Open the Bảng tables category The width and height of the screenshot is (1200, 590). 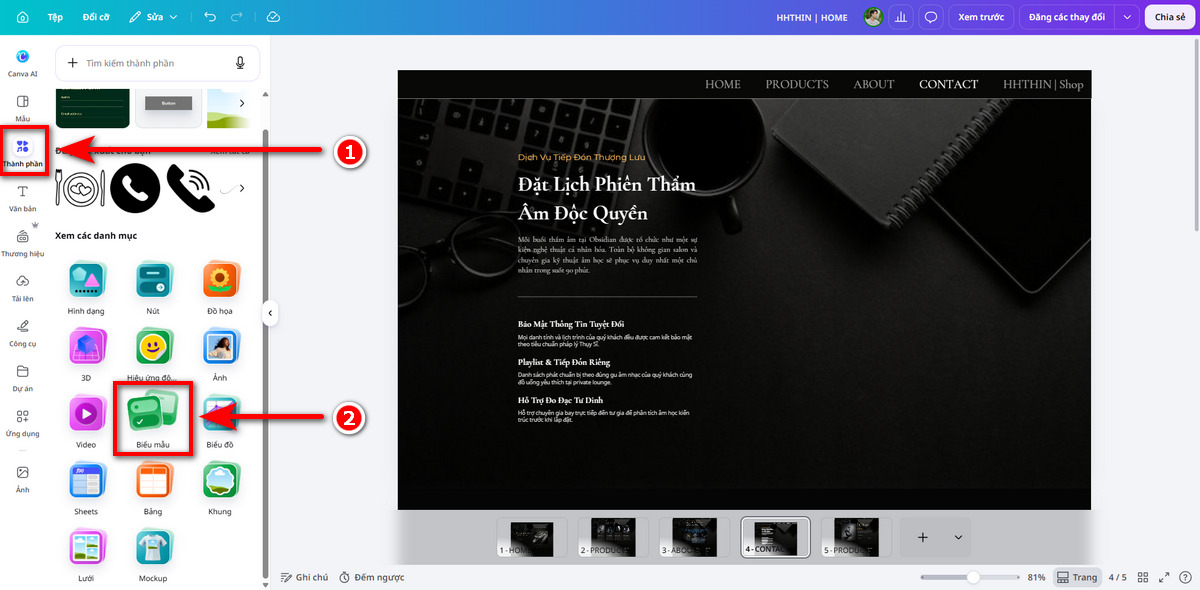152,489
